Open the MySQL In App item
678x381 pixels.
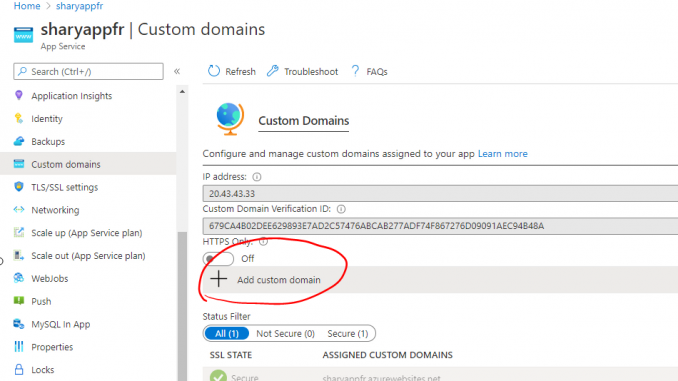(x=61, y=324)
